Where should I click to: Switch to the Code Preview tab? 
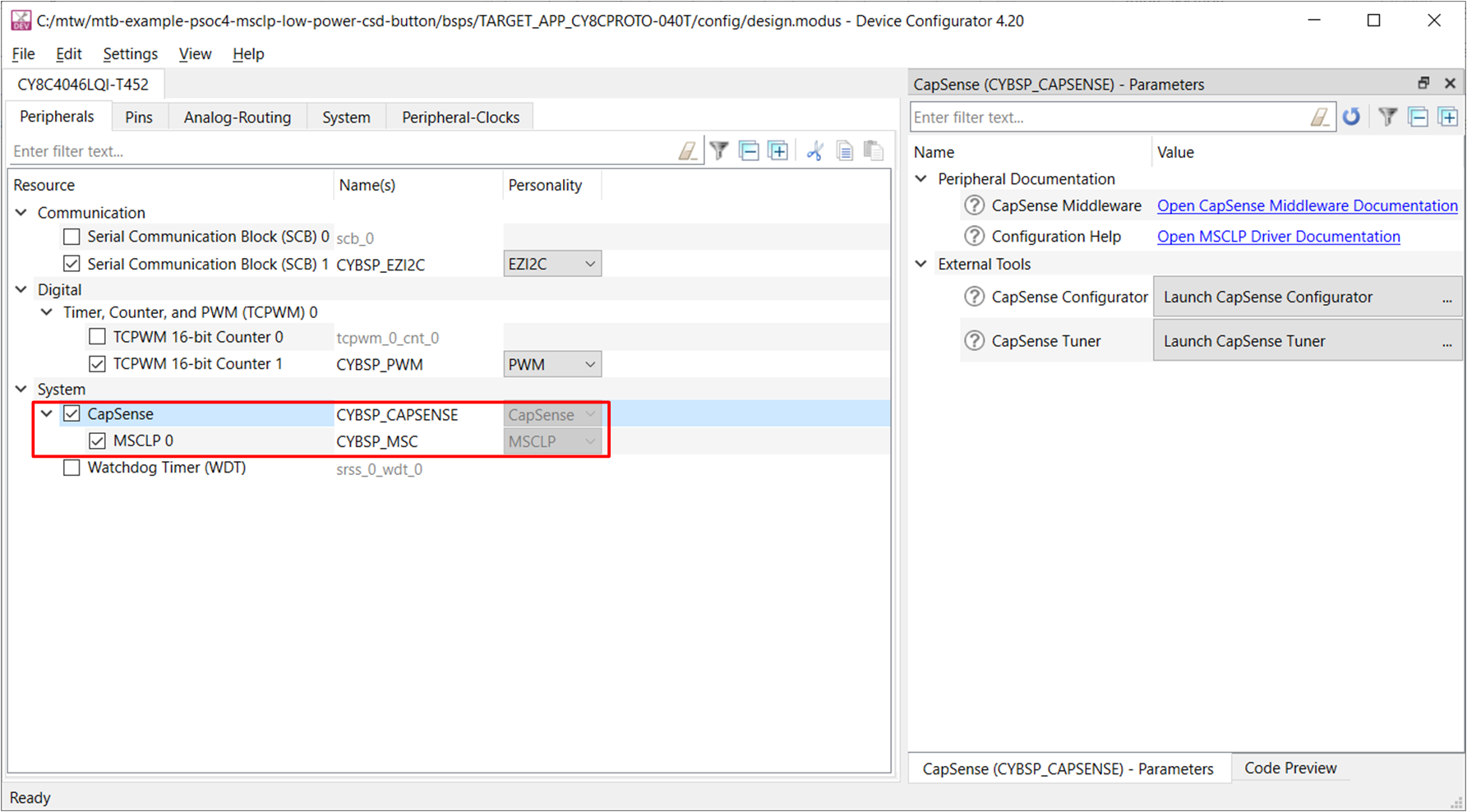pyautogui.click(x=1290, y=768)
